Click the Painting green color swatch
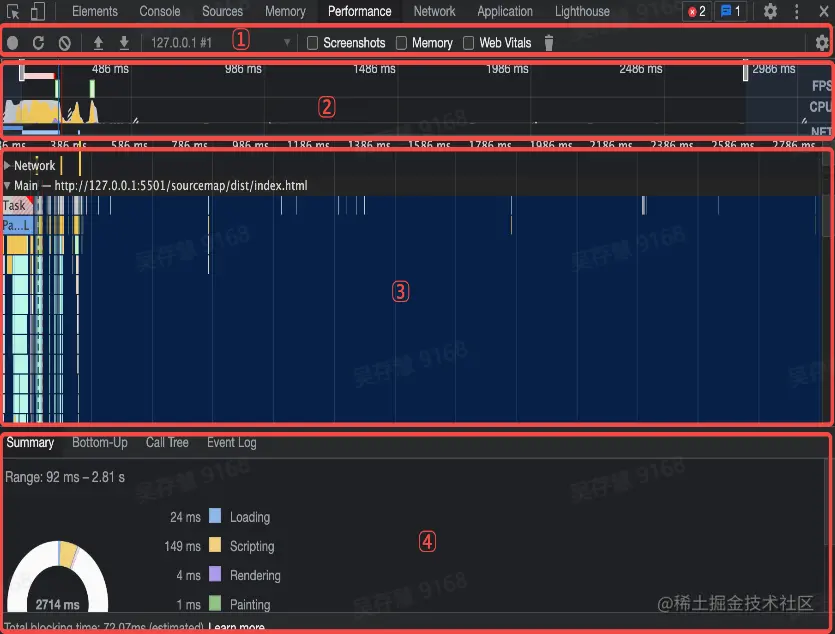Screen dimensions: 835x634 pos(215,603)
